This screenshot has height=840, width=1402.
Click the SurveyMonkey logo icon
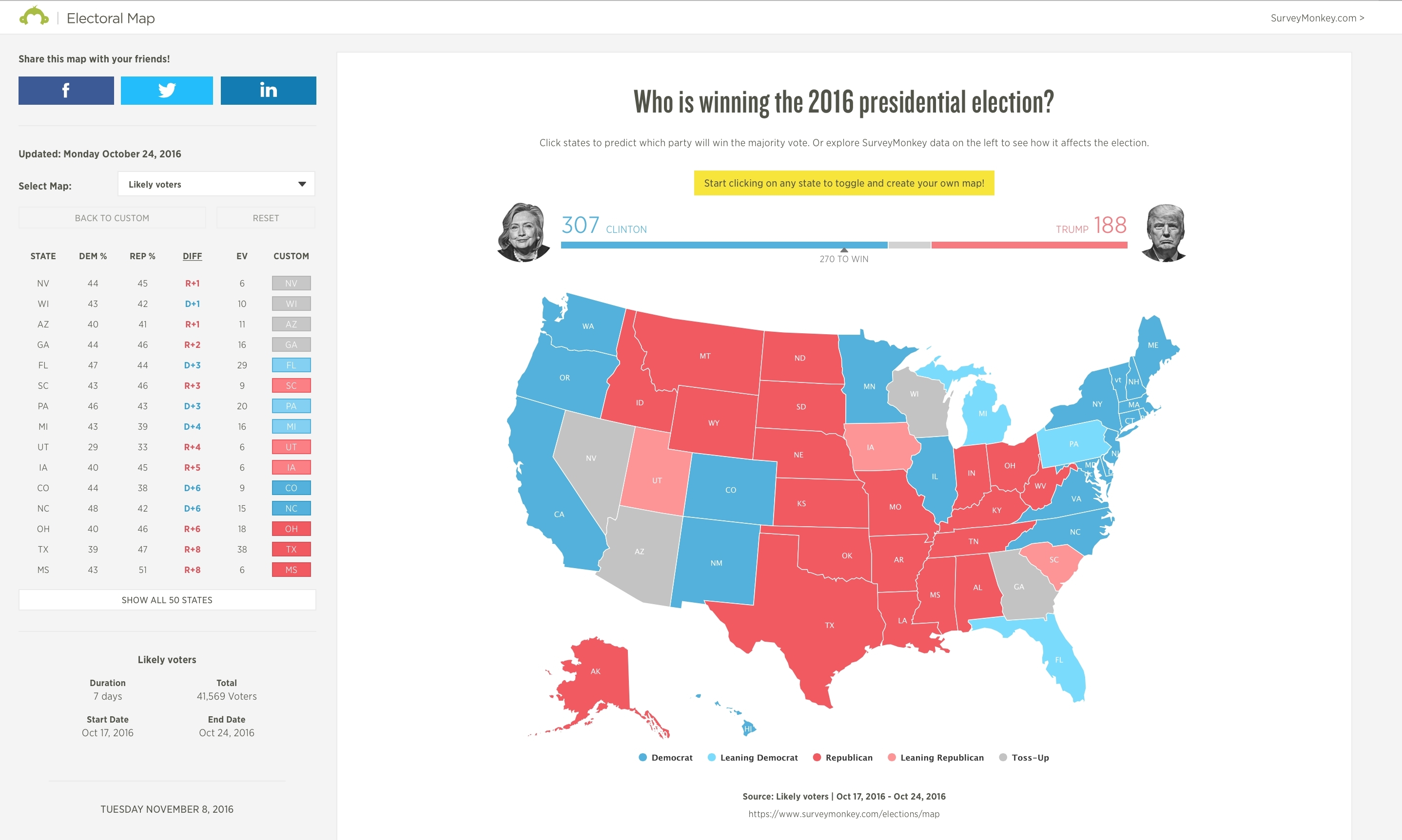[34, 17]
